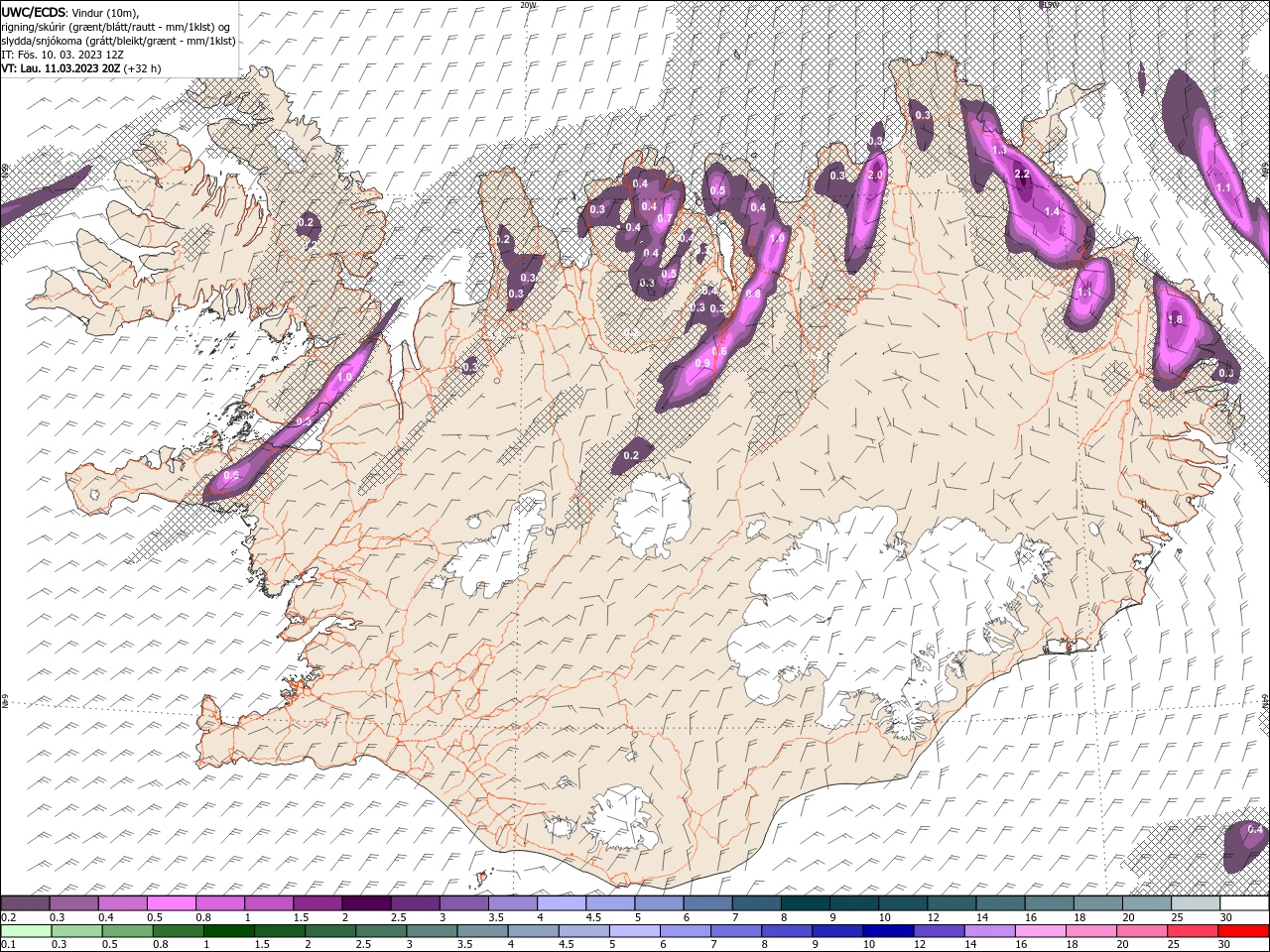Click the dark mauve 0.2 swatch in upper legend row

26,903
